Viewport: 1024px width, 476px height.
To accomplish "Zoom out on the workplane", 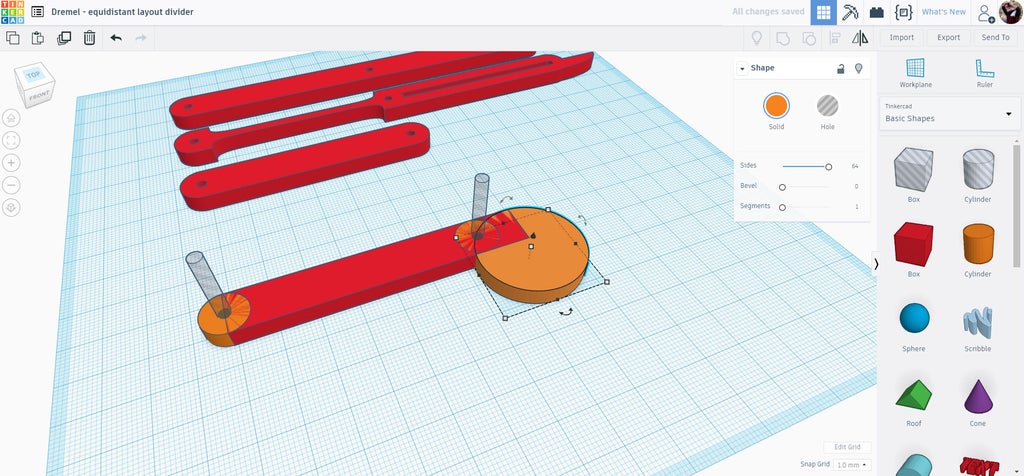I will pyautogui.click(x=11, y=185).
